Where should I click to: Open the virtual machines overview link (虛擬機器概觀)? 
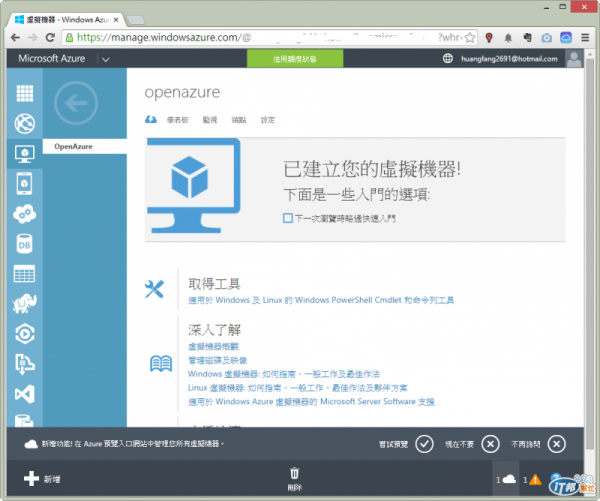click(213, 346)
